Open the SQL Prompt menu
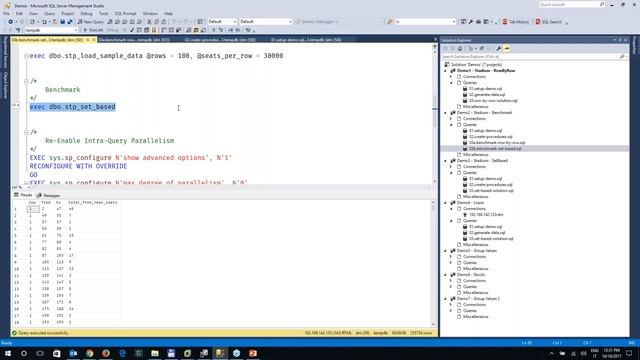Screen dimensions: 640x360 (x=125, y=13)
